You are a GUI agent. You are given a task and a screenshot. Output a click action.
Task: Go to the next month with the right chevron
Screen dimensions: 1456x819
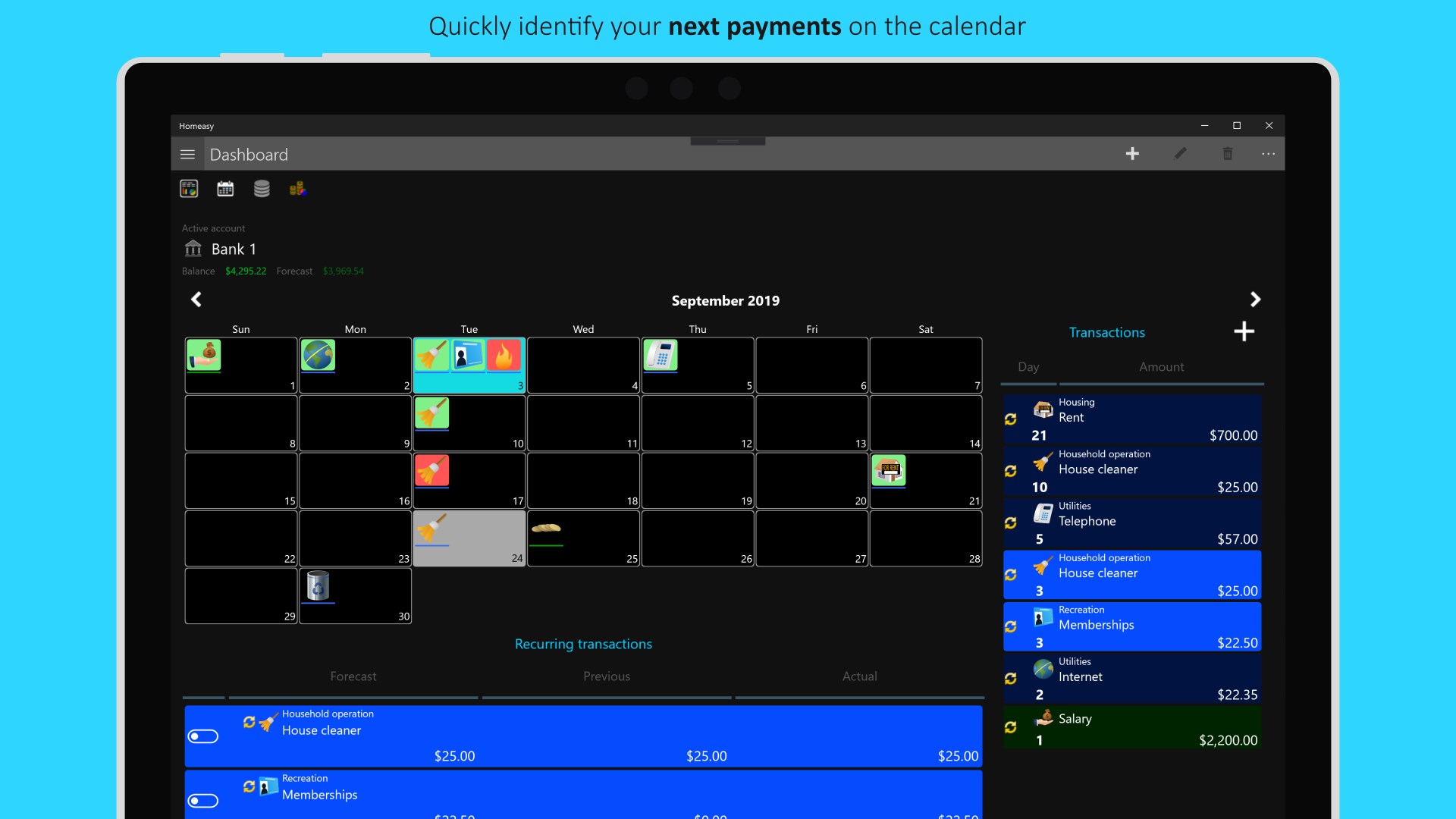click(x=1255, y=300)
